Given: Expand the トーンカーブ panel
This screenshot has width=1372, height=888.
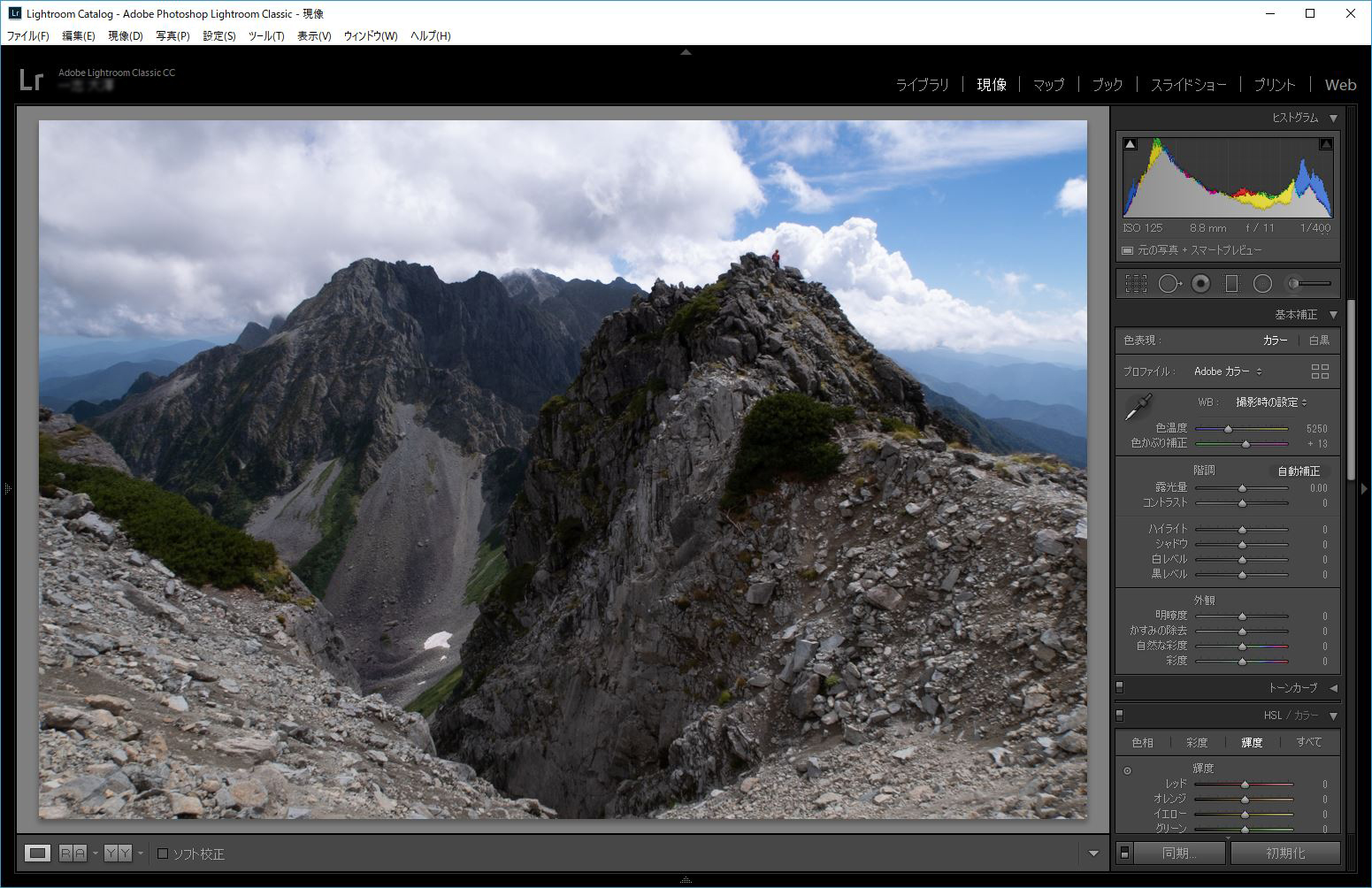Looking at the screenshot, I should tap(1333, 687).
